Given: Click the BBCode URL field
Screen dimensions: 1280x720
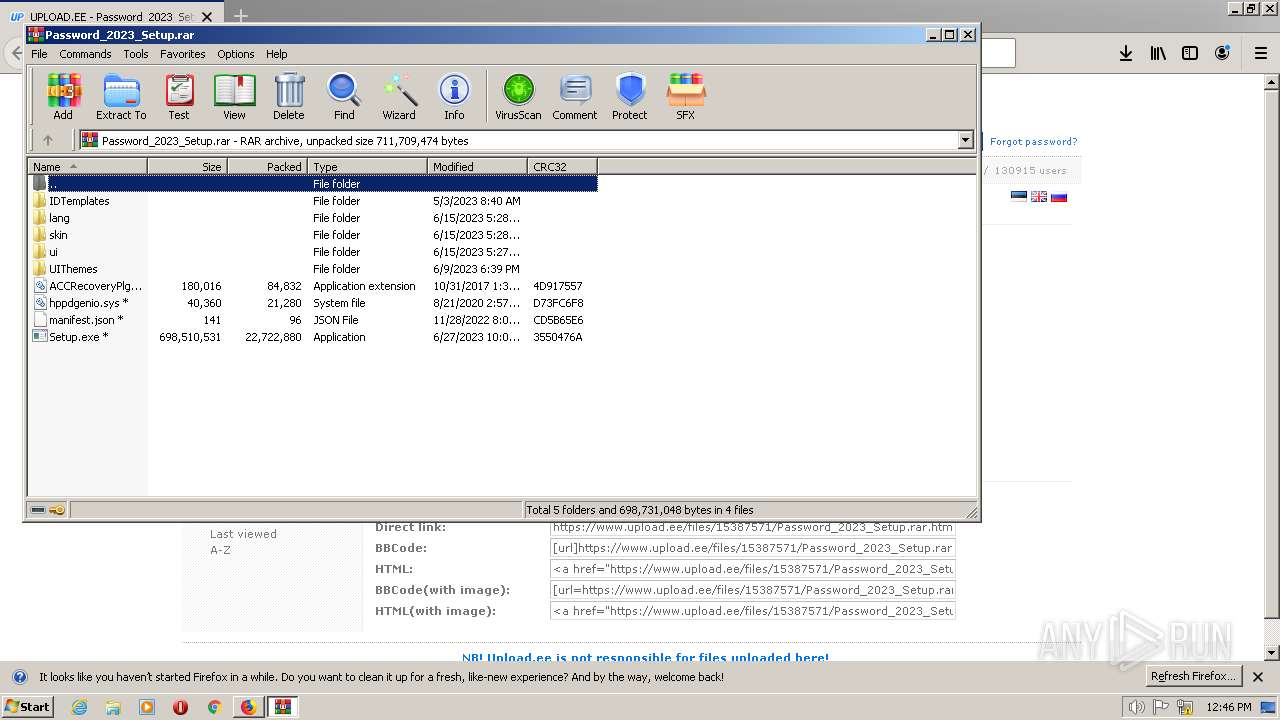Looking at the screenshot, I should (752, 548).
